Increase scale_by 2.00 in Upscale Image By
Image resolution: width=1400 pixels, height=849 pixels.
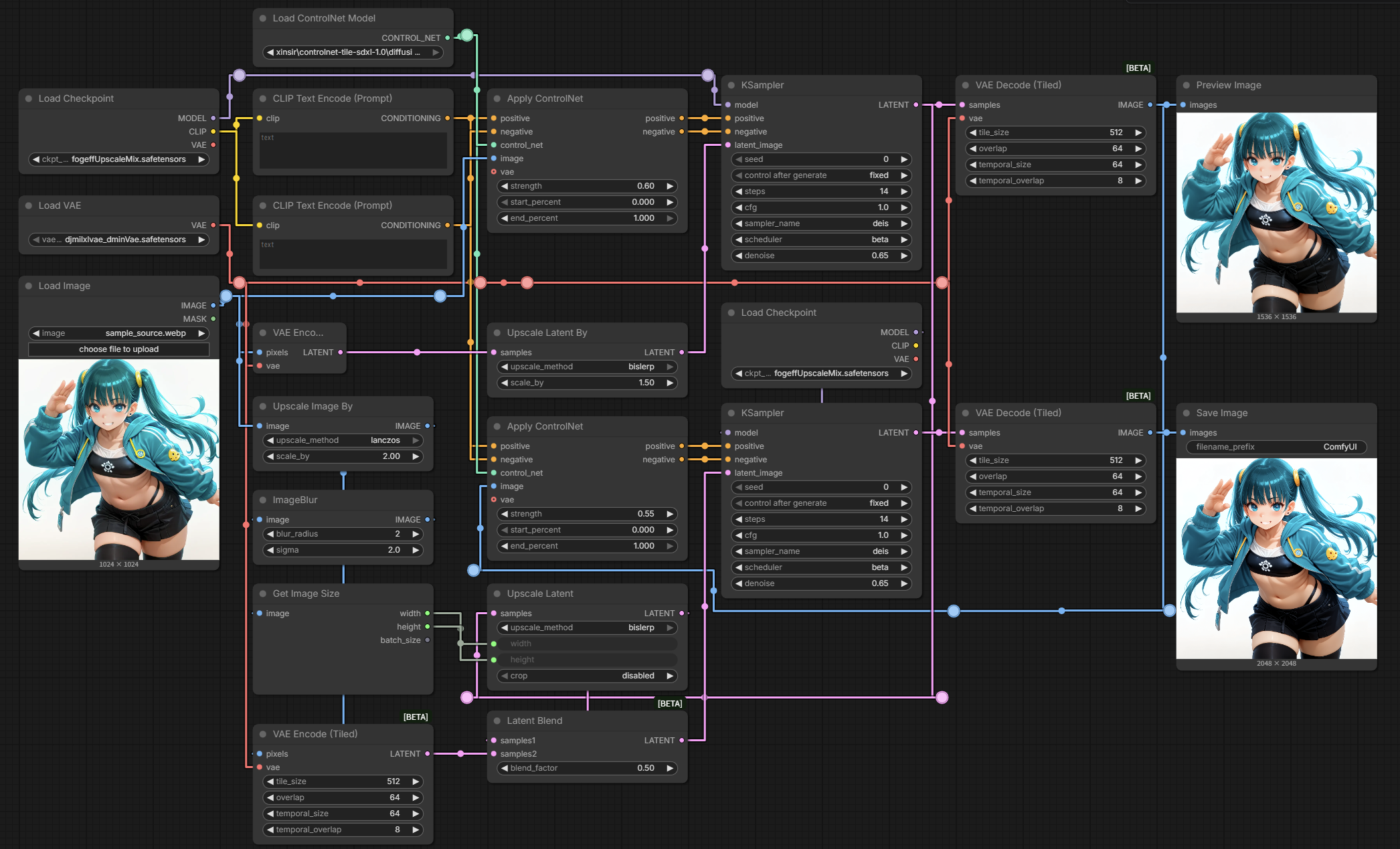coord(416,456)
